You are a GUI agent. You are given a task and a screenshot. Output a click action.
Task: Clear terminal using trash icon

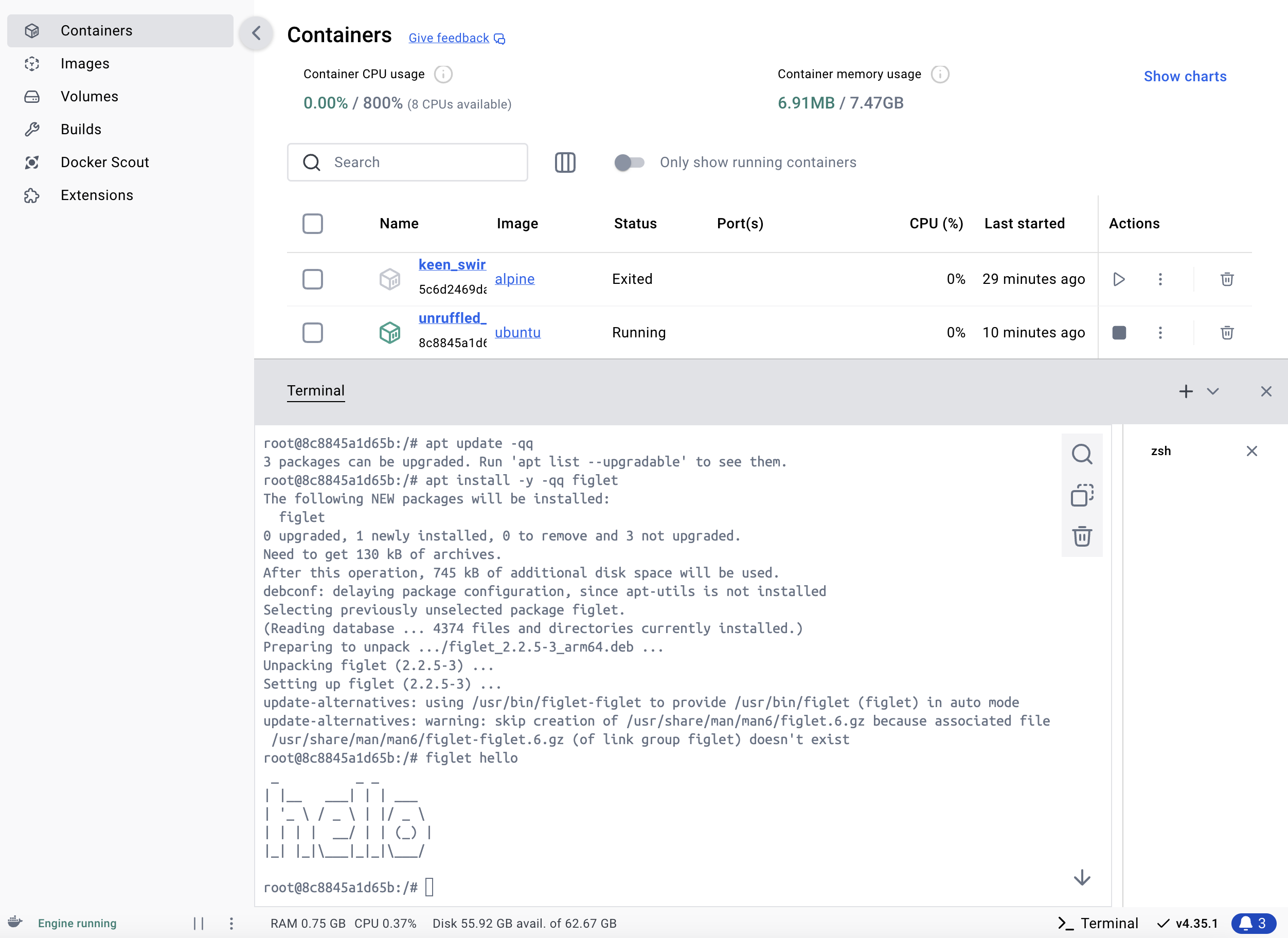[1081, 536]
